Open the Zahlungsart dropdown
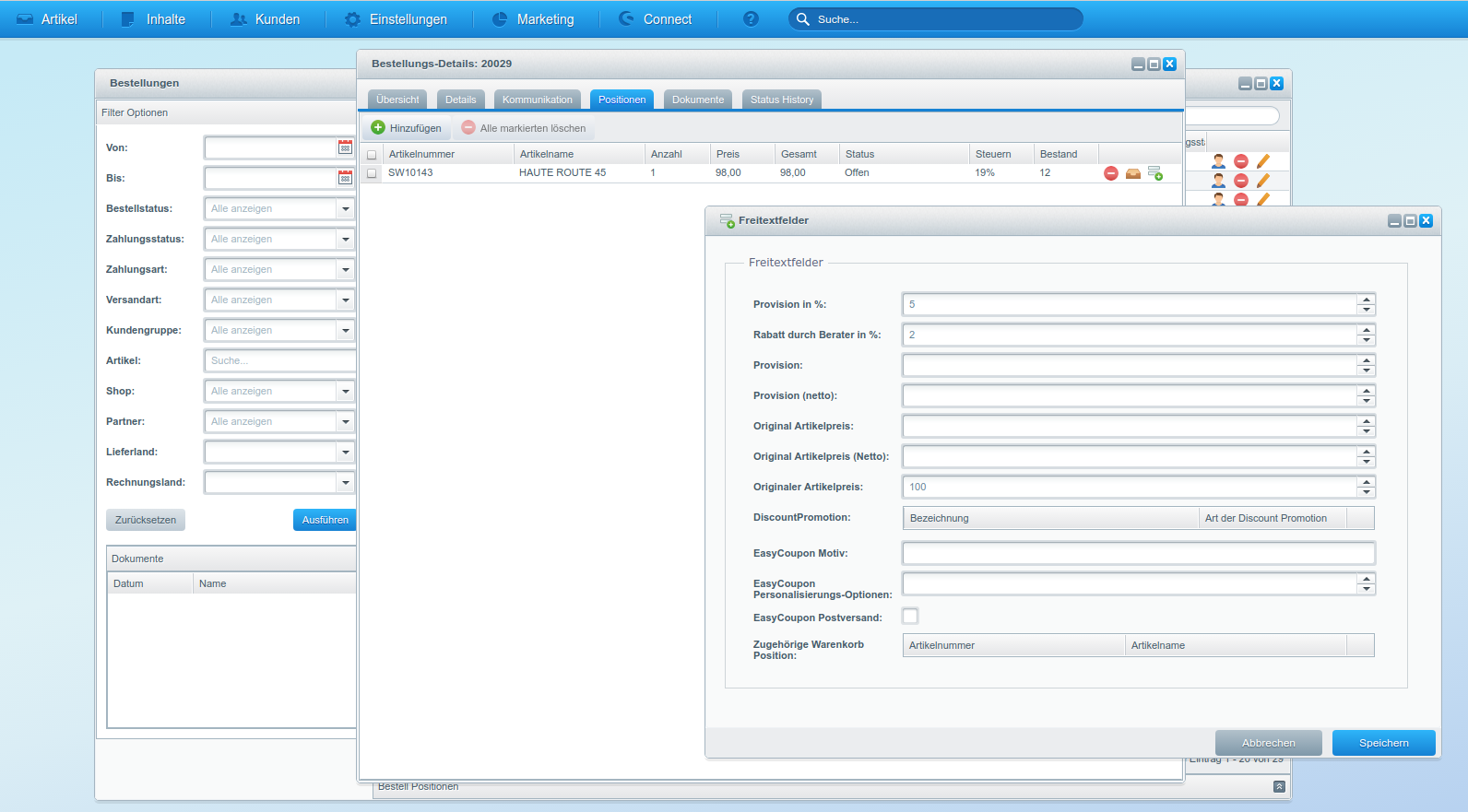 tap(346, 269)
